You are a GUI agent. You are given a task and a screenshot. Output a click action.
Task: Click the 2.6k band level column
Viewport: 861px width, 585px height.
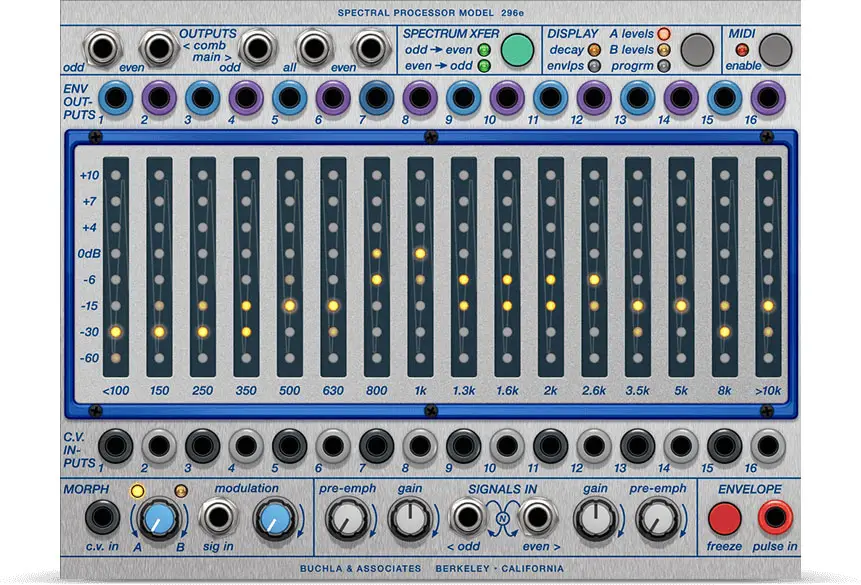click(594, 267)
